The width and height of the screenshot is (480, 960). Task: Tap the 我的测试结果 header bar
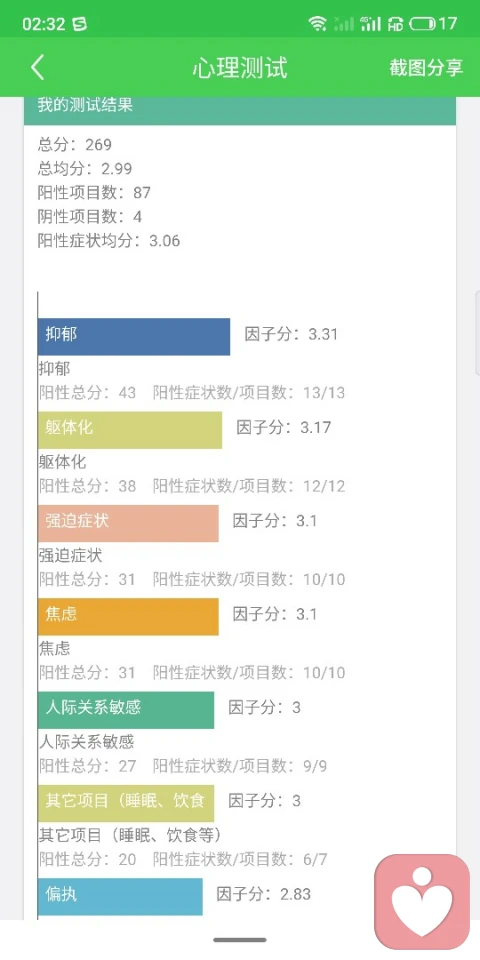tap(240, 110)
